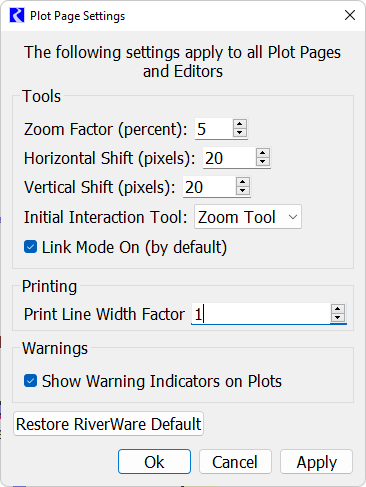
Task: Decrease Print Line Width Factor
Action: [338, 318]
